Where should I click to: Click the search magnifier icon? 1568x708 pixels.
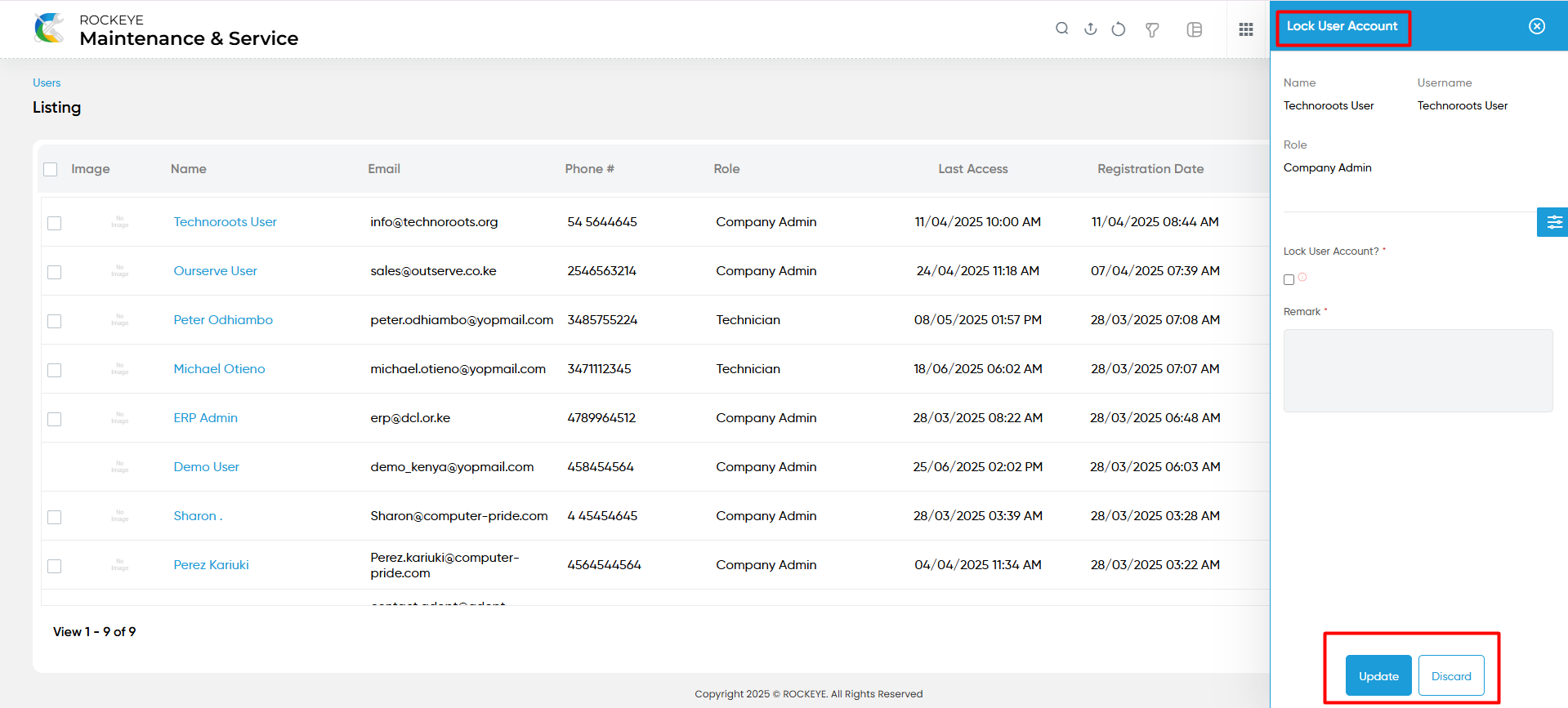[1061, 29]
